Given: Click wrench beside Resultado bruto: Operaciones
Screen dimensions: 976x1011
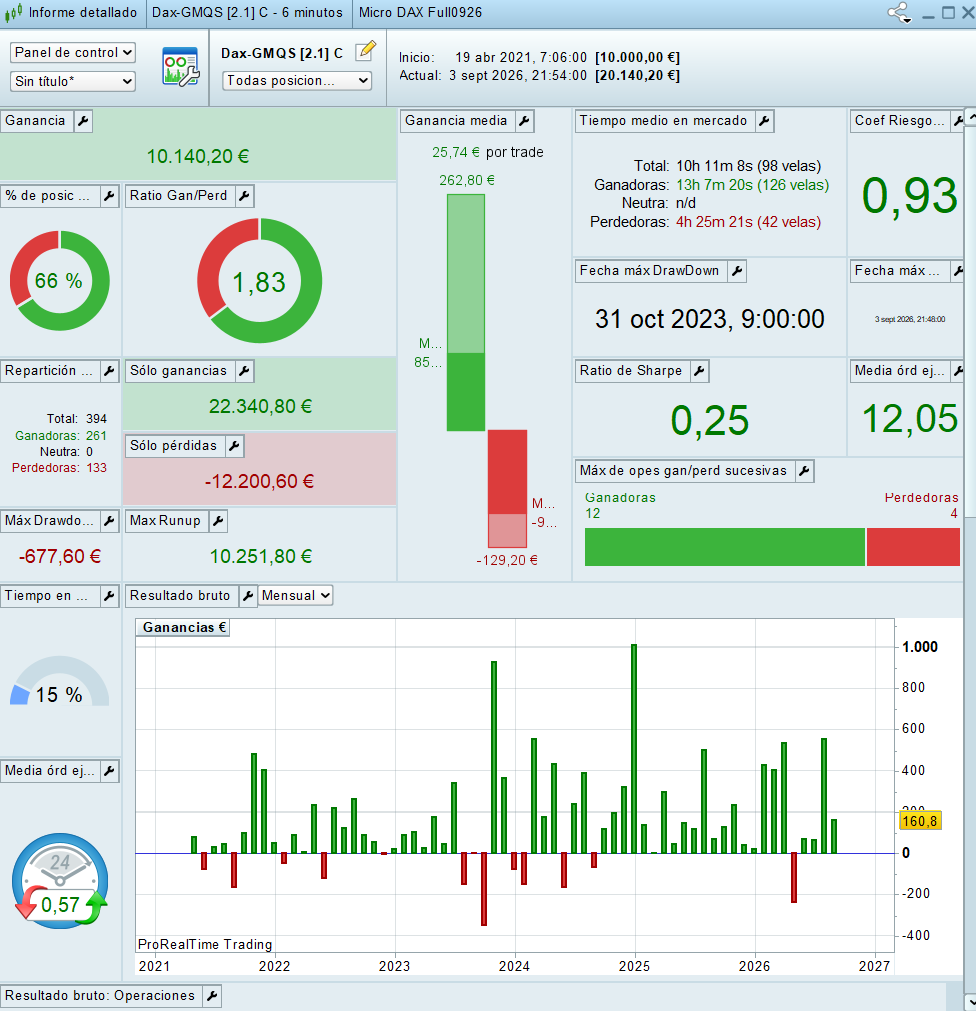Looking at the screenshot, I should (x=211, y=996).
